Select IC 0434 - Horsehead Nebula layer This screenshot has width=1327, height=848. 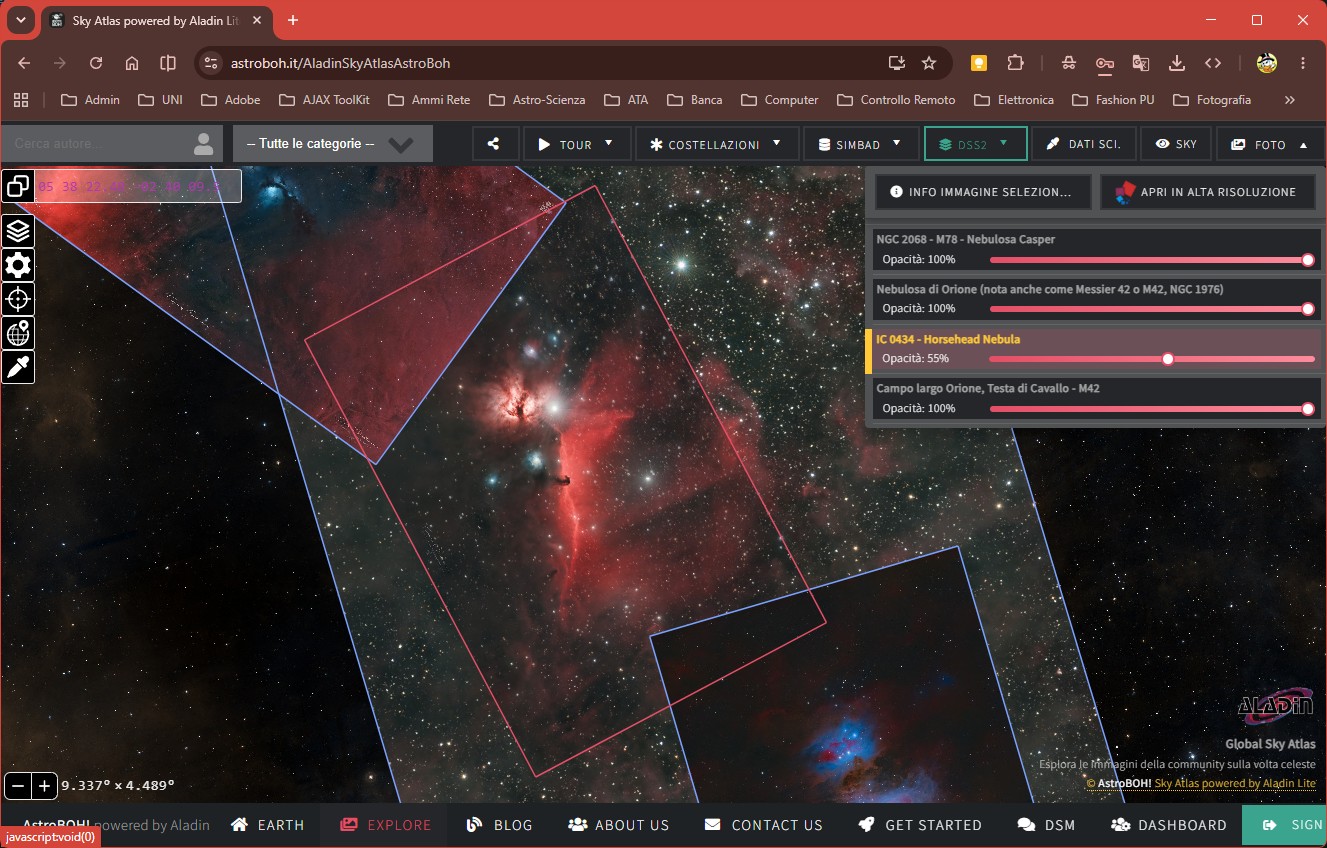(x=1093, y=349)
